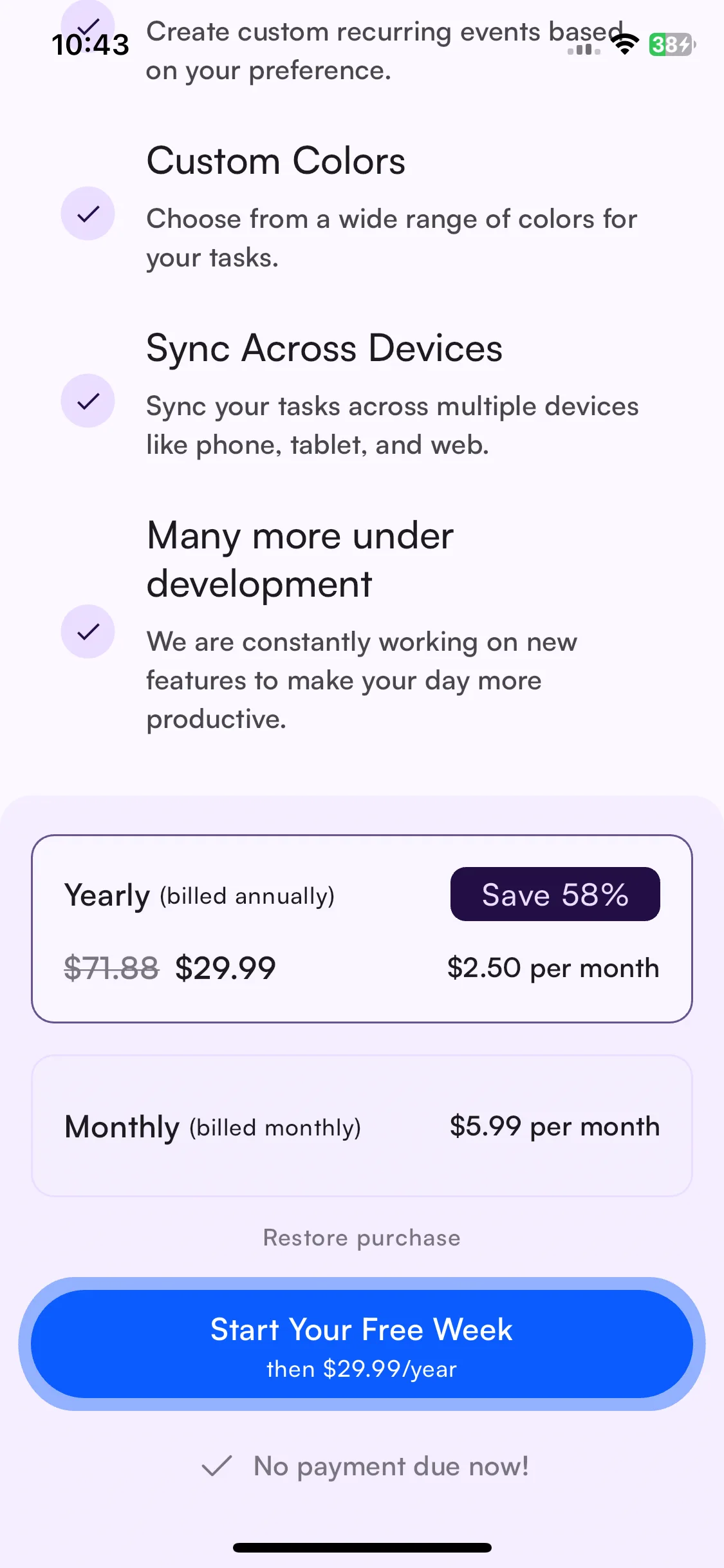Viewport: 724px width, 1568px height.
Task: Tap the home indicator bar at bottom
Action: (x=362, y=1547)
